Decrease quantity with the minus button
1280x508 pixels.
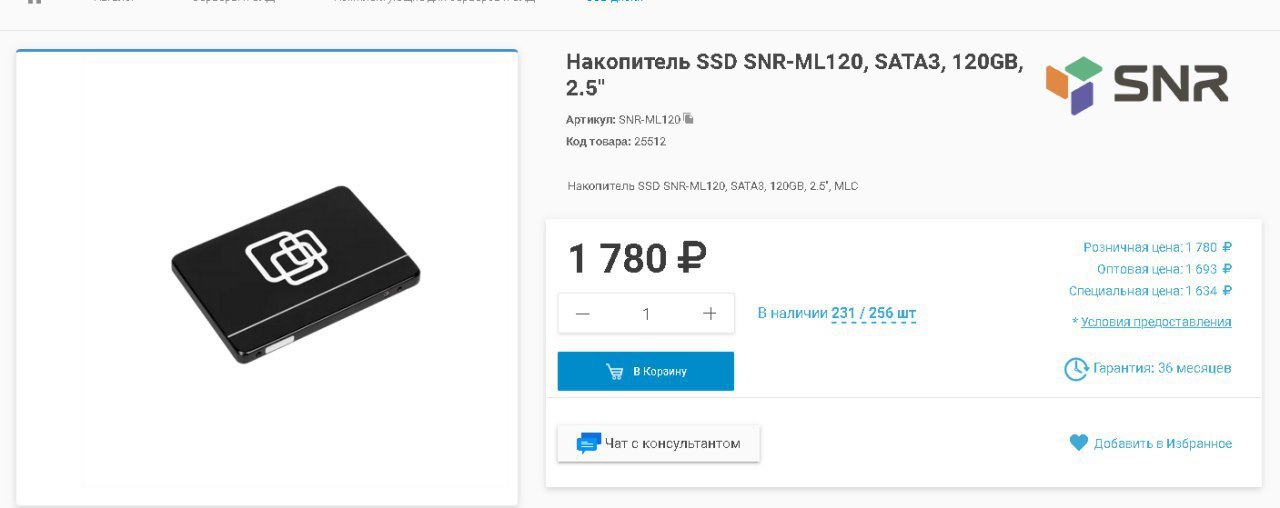pos(583,314)
